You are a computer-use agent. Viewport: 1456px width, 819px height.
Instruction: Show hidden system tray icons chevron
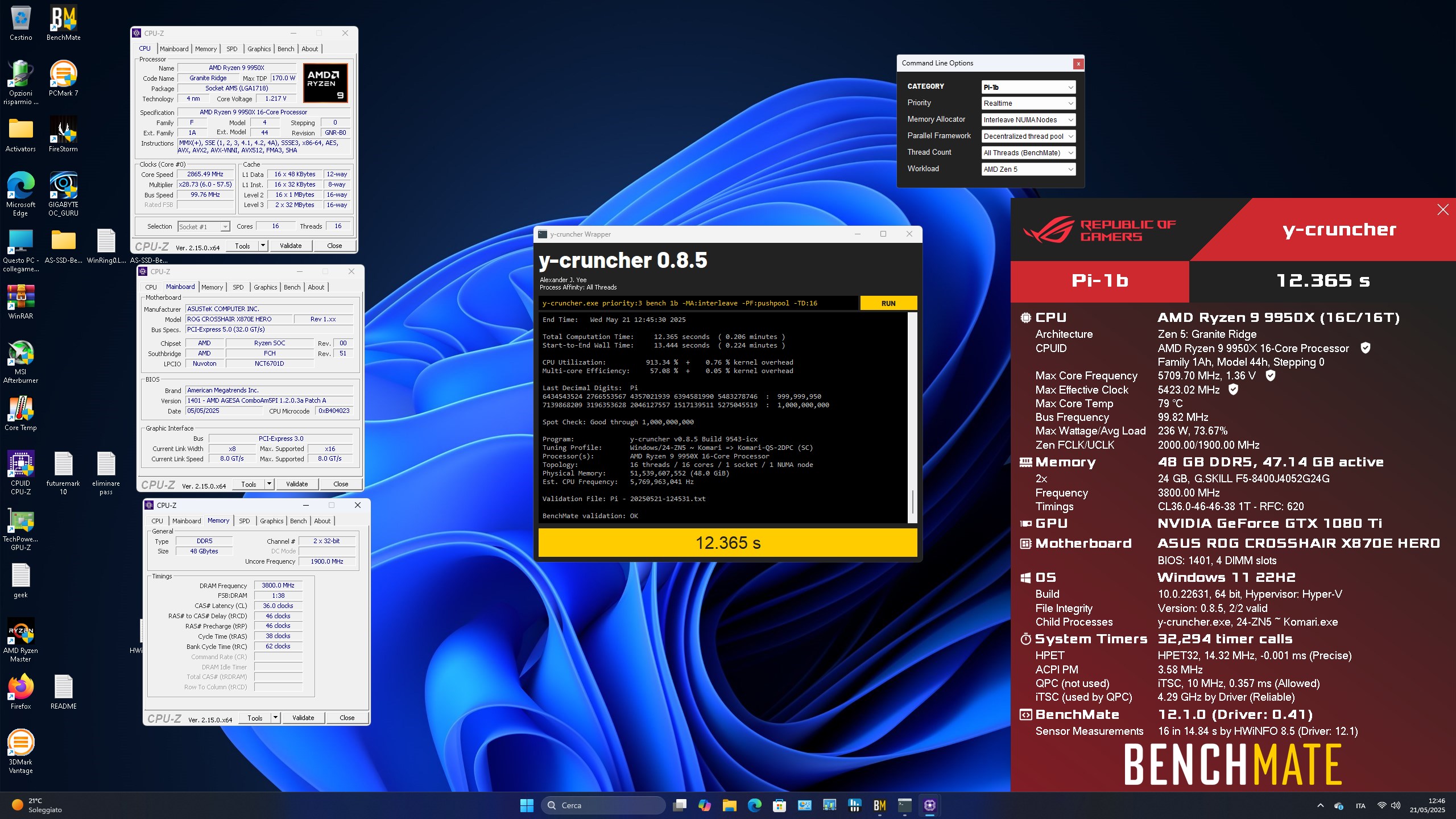pyautogui.click(x=1320, y=805)
